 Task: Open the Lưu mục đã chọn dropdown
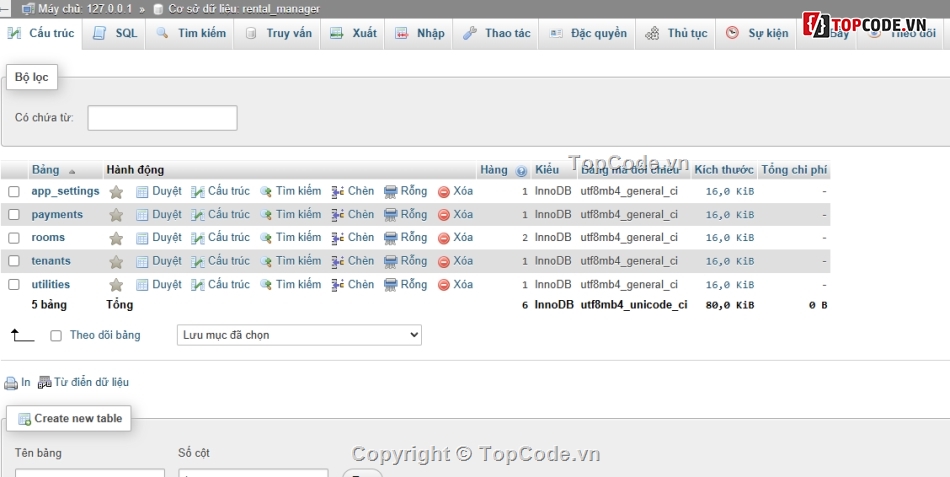coord(299,335)
